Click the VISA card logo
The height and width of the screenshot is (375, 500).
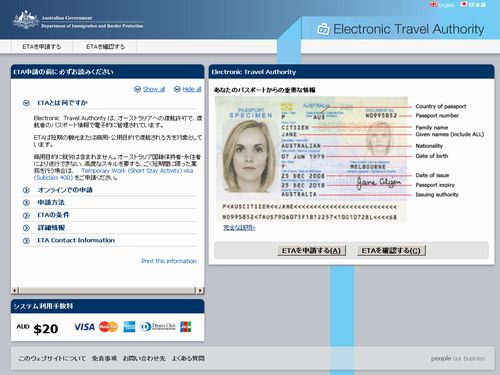click(x=84, y=327)
